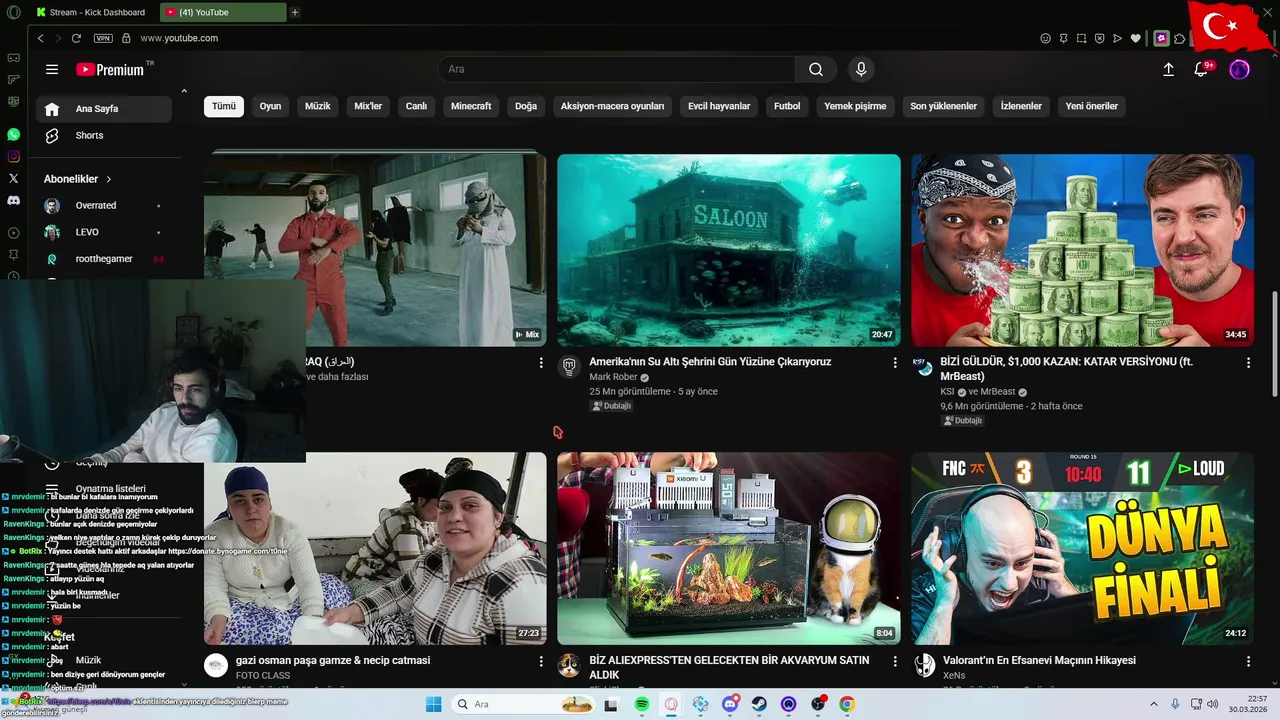Collapse sidebar list with the up arrow
The width and height of the screenshot is (1280, 720).
(x=184, y=91)
